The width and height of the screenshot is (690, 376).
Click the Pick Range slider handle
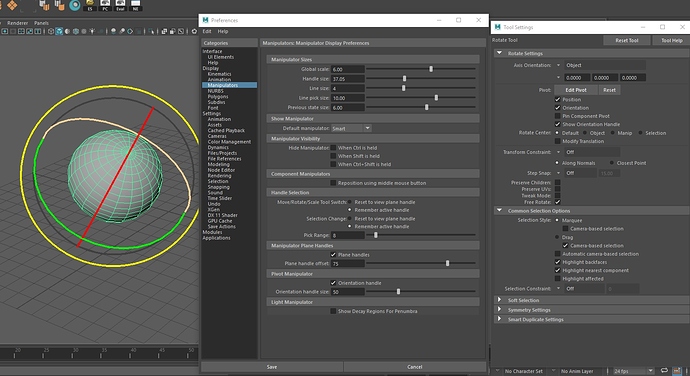(375, 235)
